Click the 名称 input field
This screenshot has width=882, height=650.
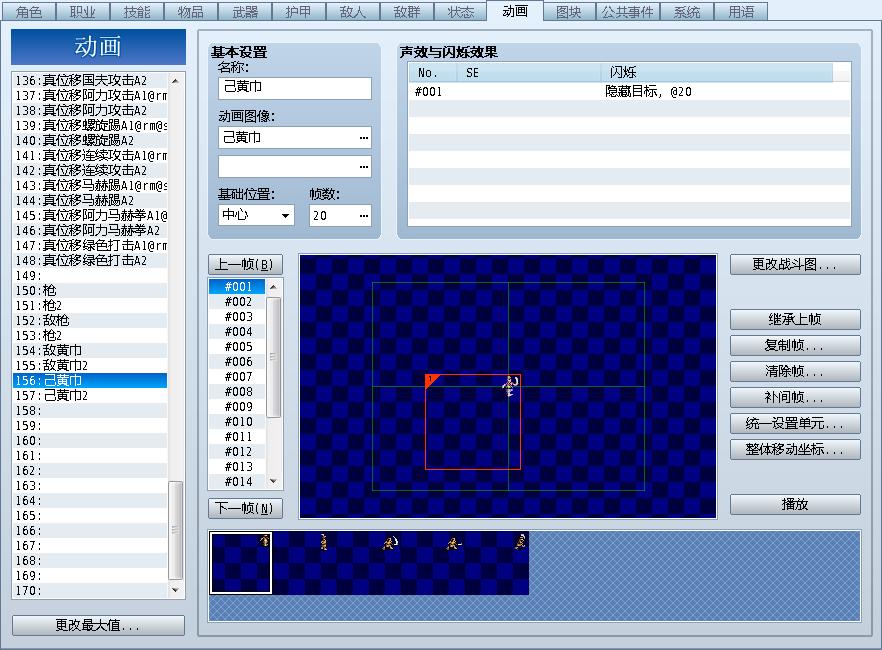pyautogui.click(x=295, y=88)
